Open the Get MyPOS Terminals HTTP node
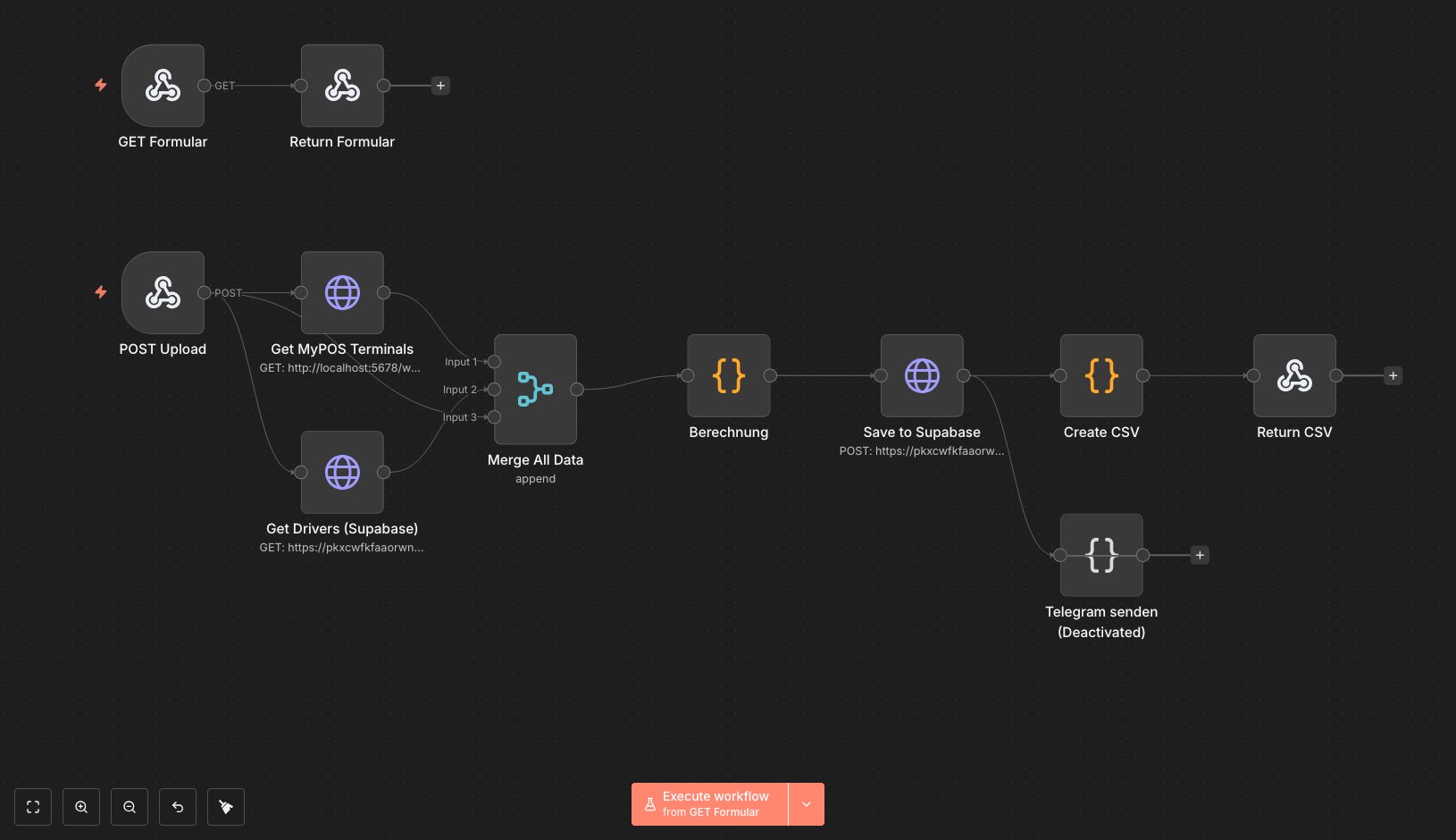 click(342, 292)
